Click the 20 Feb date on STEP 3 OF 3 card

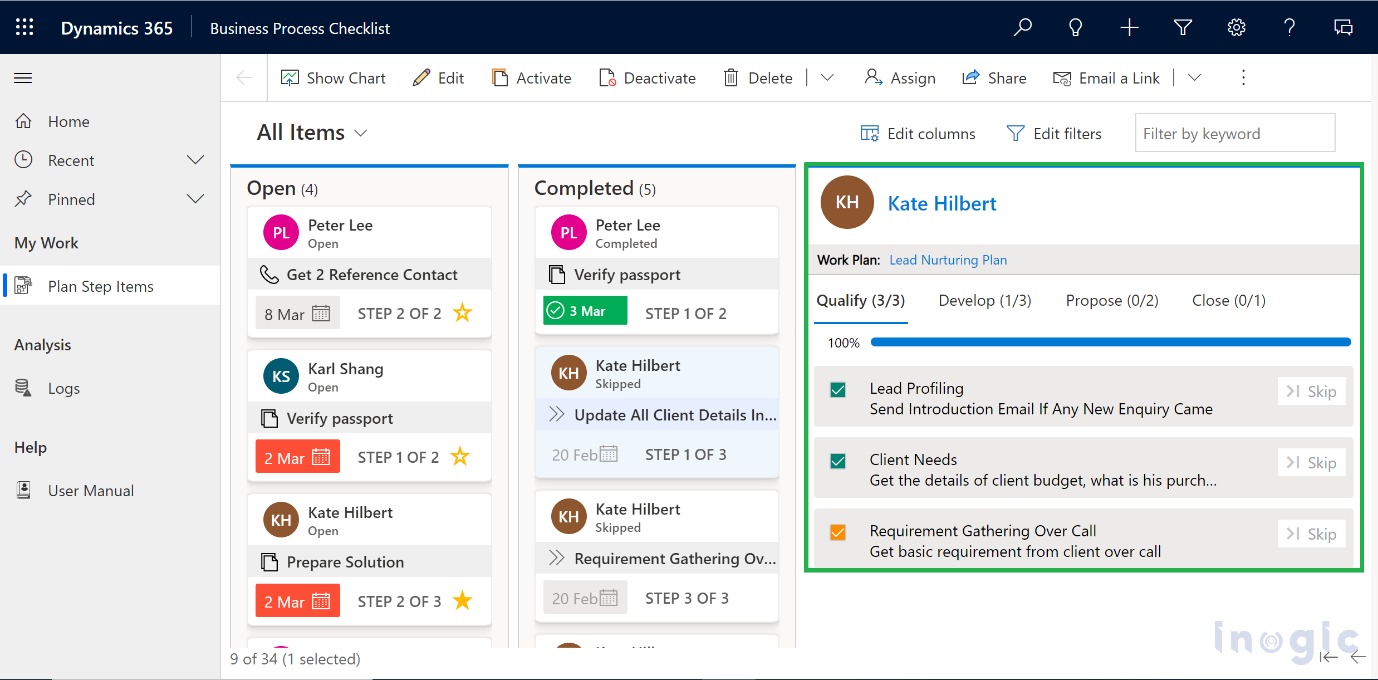coord(585,598)
